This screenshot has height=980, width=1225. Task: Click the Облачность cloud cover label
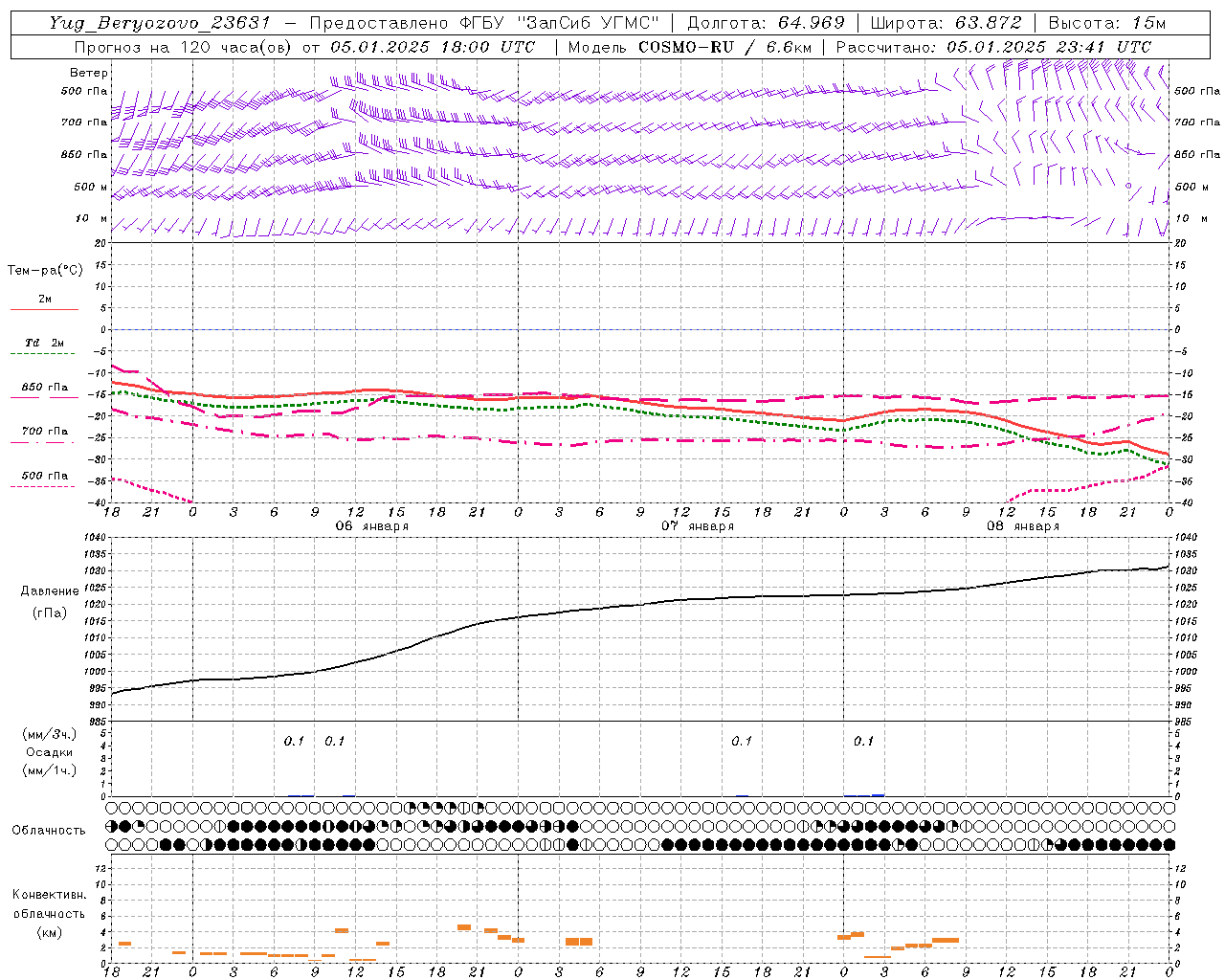point(49,831)
